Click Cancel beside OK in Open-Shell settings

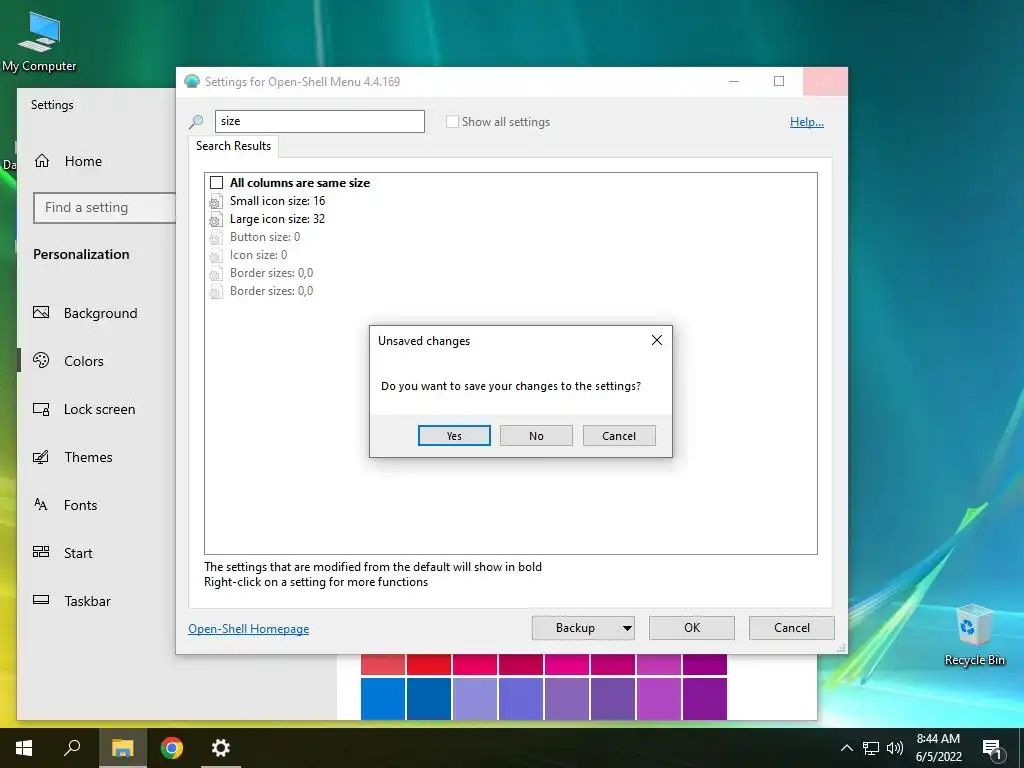pyautogui.click(x=792, y=628)
